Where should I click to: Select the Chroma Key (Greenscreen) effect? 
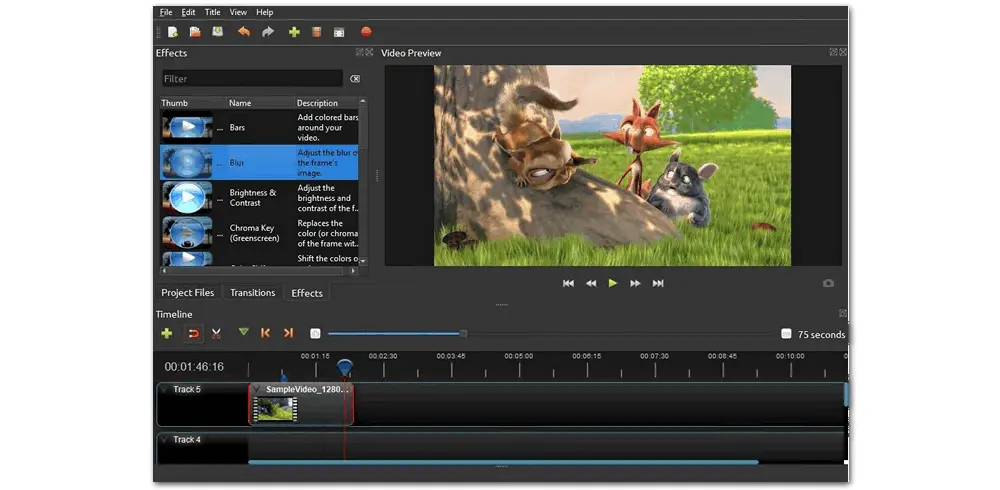point(259,233)
